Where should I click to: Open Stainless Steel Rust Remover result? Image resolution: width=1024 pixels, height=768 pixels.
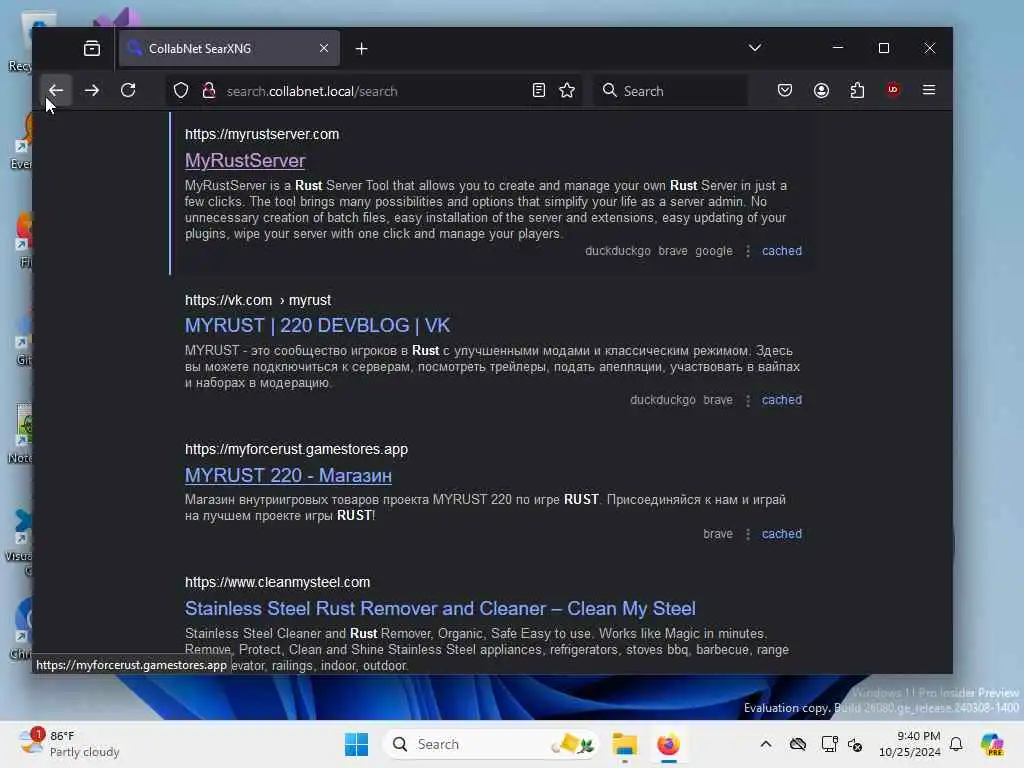pyautogui.click(x=440, y=609)
